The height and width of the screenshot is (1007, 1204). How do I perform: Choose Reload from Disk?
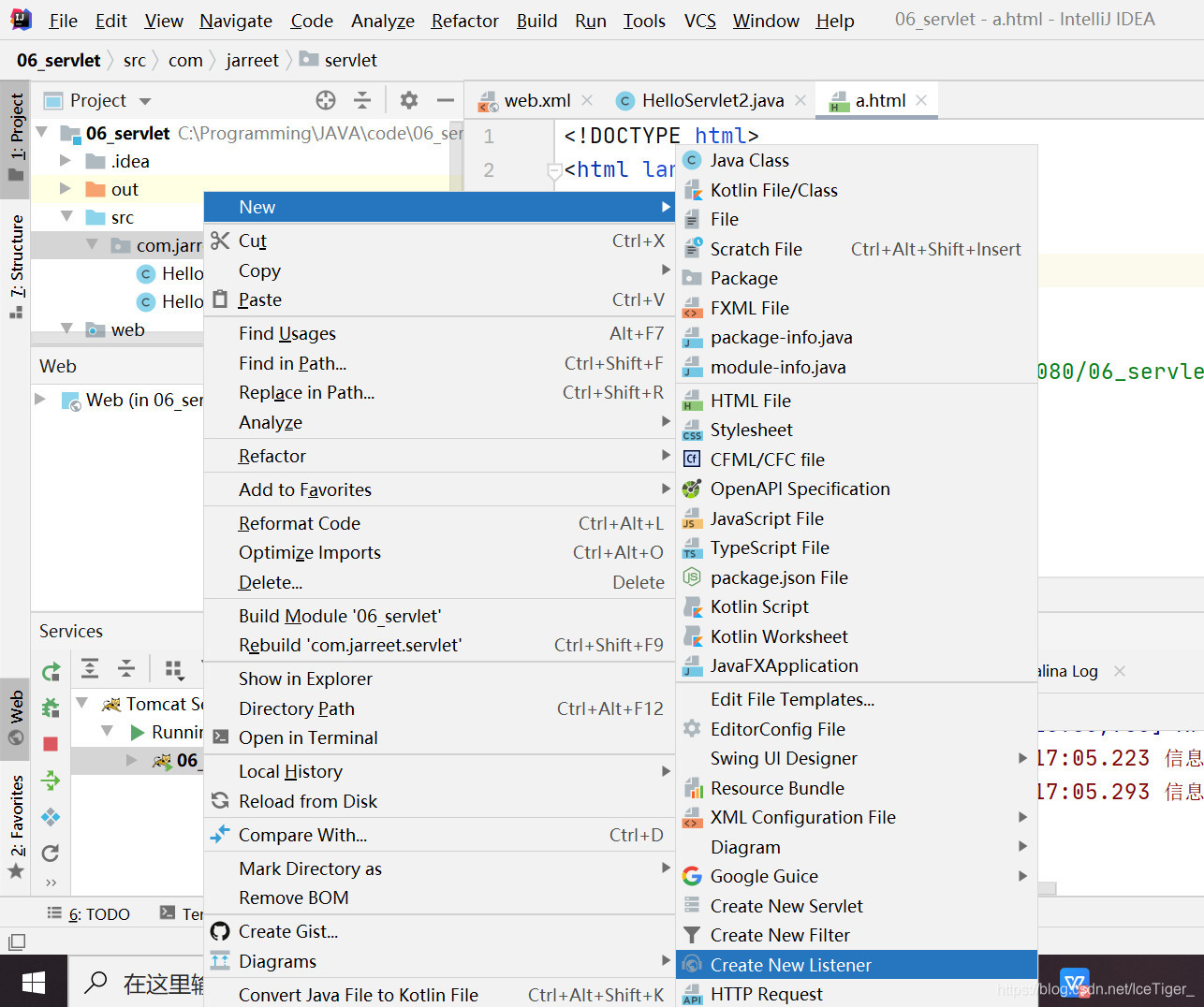point(439,801)
